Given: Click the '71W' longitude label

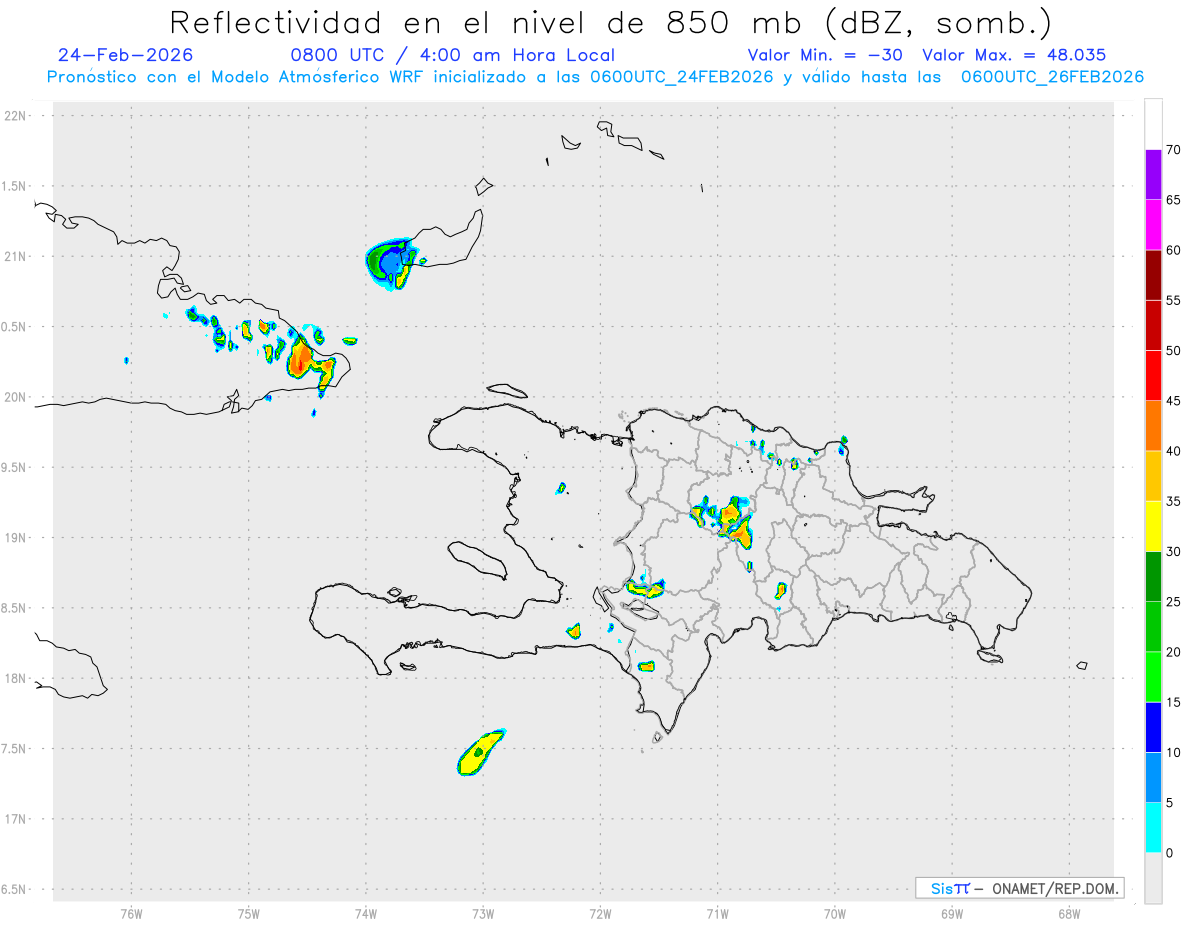Looking at the screenshot, I should click(x=718, y=913).
